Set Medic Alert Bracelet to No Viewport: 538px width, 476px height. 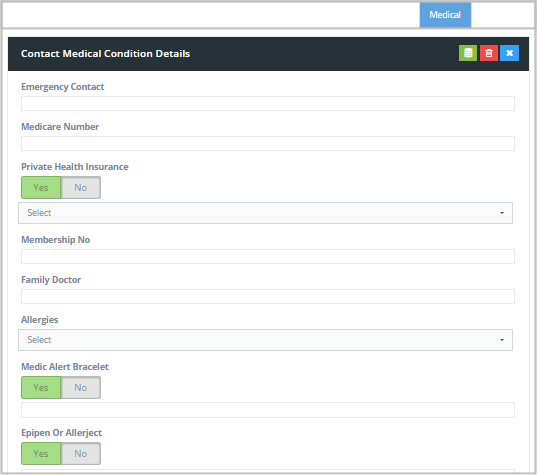point(81,388)
